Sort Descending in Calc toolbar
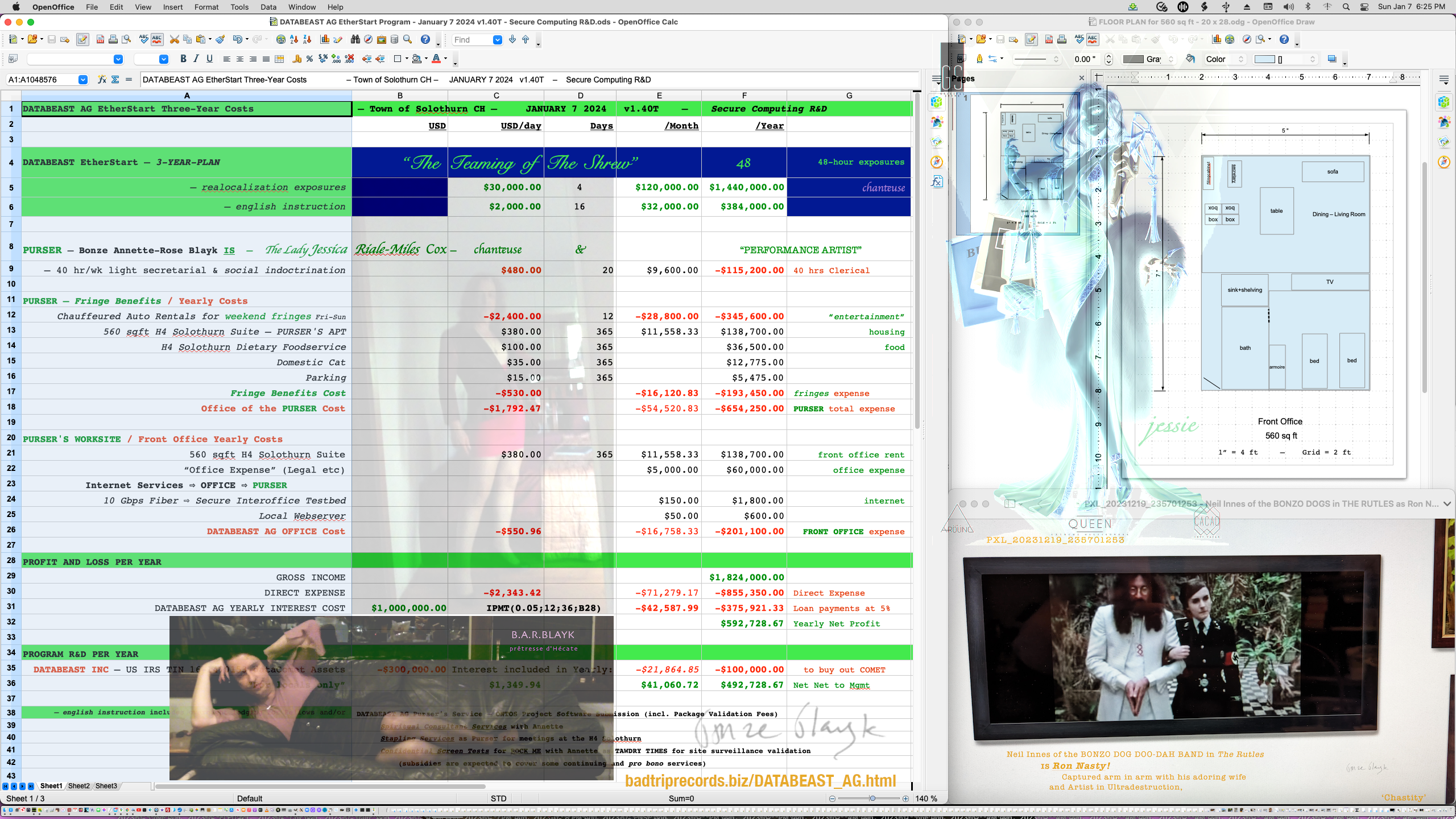 tap(307, 39)
